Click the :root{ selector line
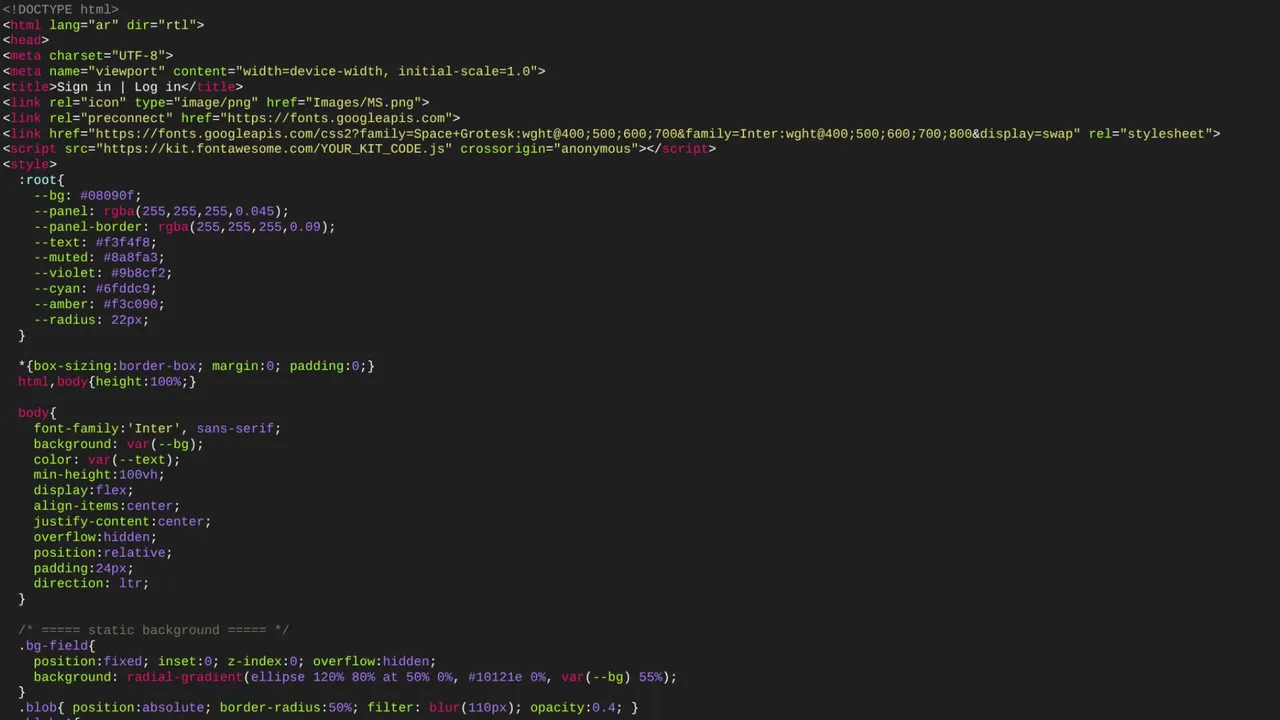Image resolution: width=1280 pixels, height=720 pixels. pos(41,180)
